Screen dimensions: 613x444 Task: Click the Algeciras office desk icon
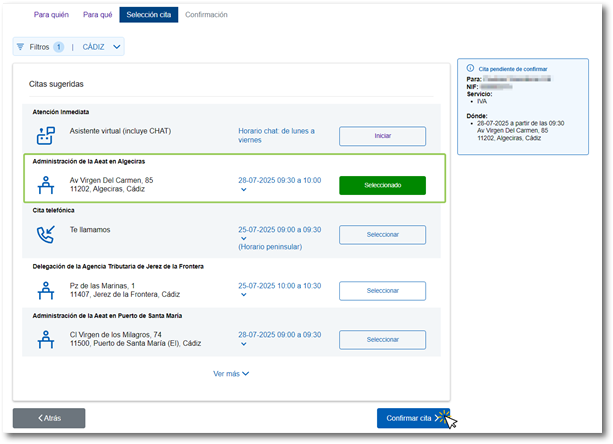pyautogui.click(x=45, y=185)
